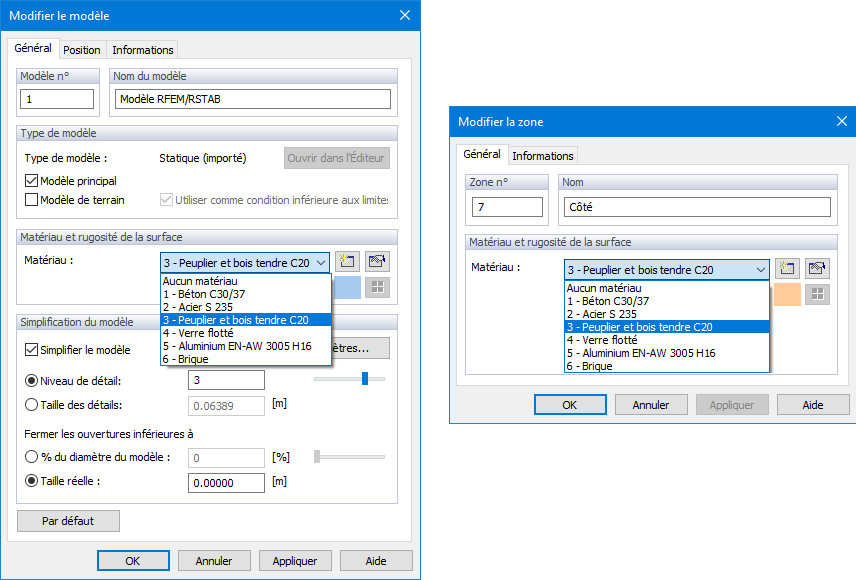Choose 5 - Aluminium EN-AW 3005 H16 in model dialog
This screenshot has width=856, height=580.
click(x=246, y=346)
